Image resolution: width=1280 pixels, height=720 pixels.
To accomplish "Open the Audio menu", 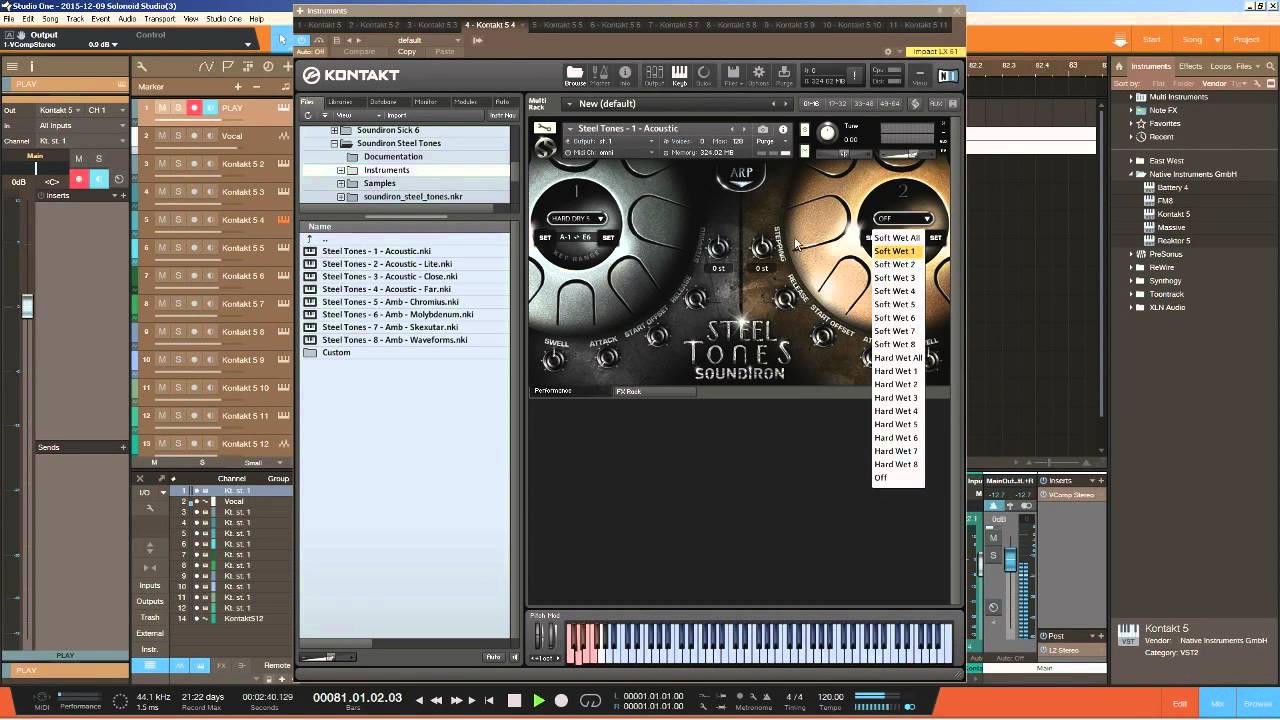I will coord(127,19).
